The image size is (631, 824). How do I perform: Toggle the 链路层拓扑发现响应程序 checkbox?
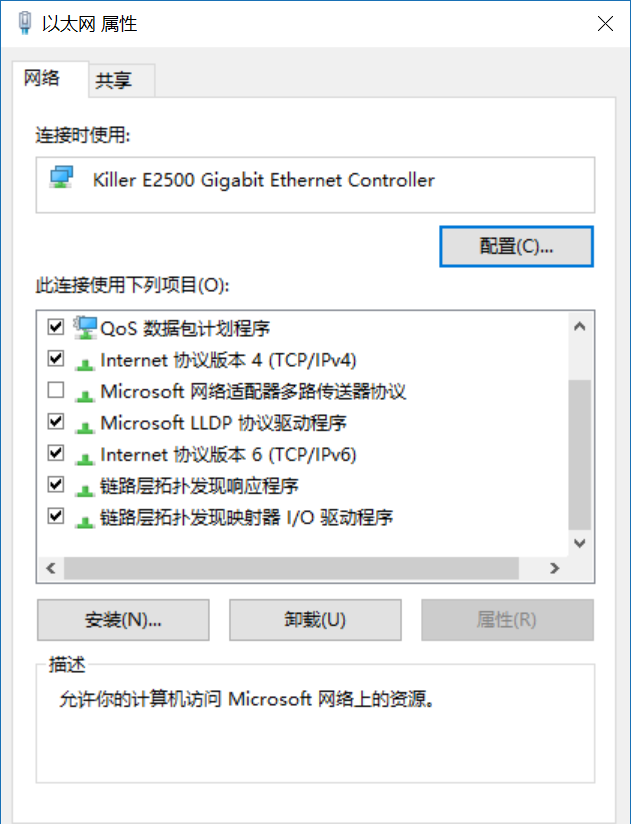[x=55, y=485]
